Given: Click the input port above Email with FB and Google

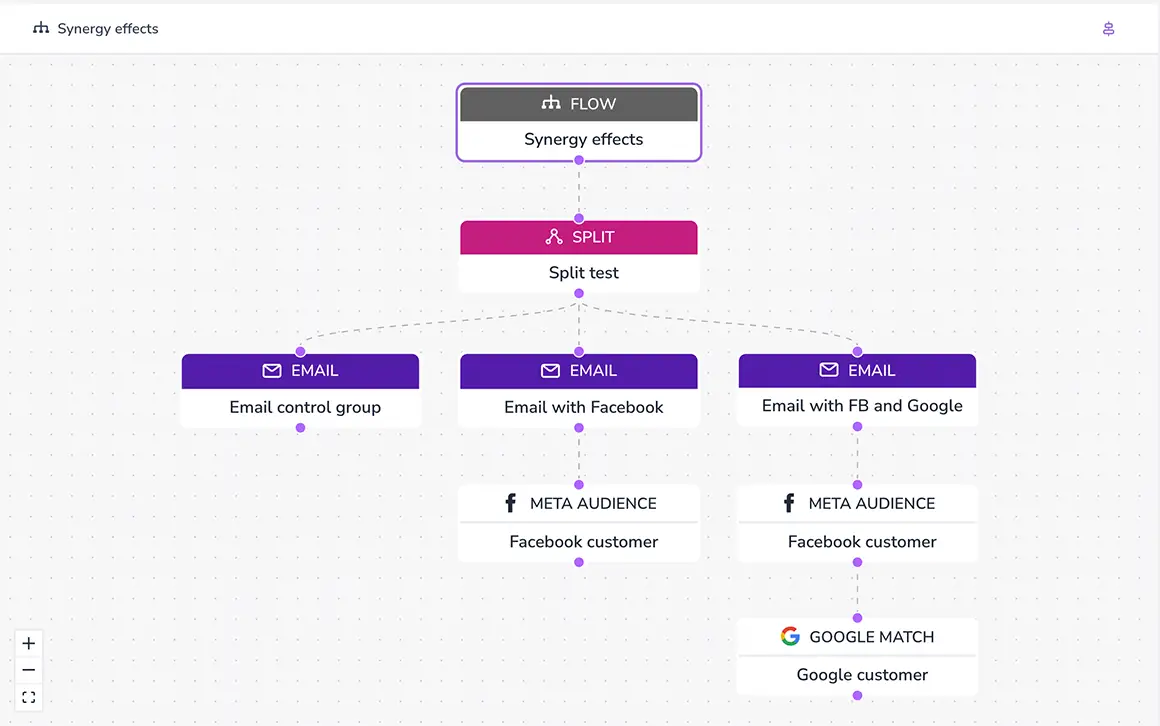Looking at the screenshot, I should coord(857,351).
